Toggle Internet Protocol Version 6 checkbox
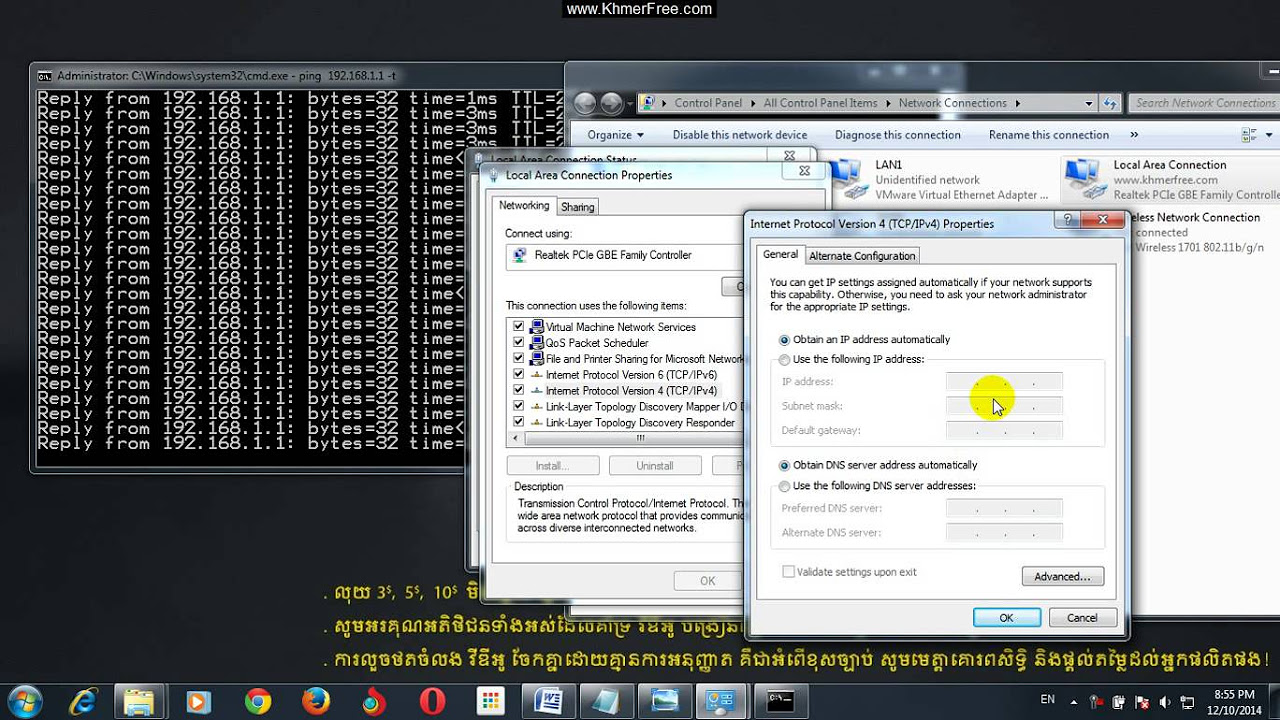Screen dimensions: 1280x720 [518, 374]
